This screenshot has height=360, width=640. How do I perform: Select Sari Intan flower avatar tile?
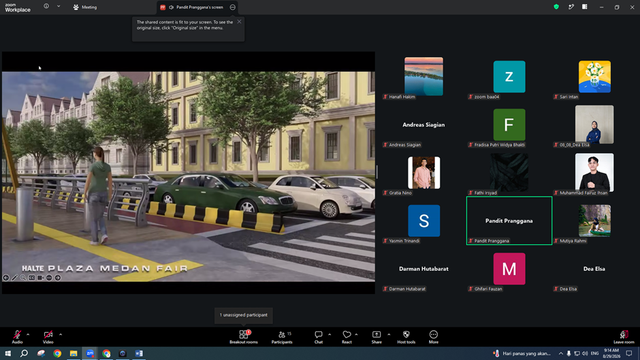click(x=594, y=77)
